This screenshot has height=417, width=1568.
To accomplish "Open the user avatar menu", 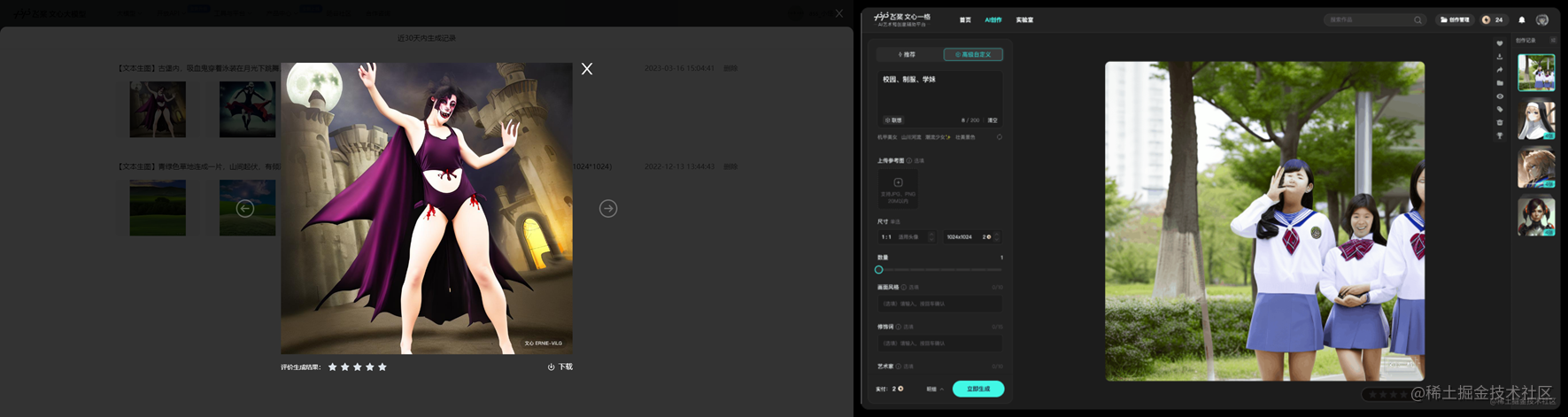I will coord(1542,19).
